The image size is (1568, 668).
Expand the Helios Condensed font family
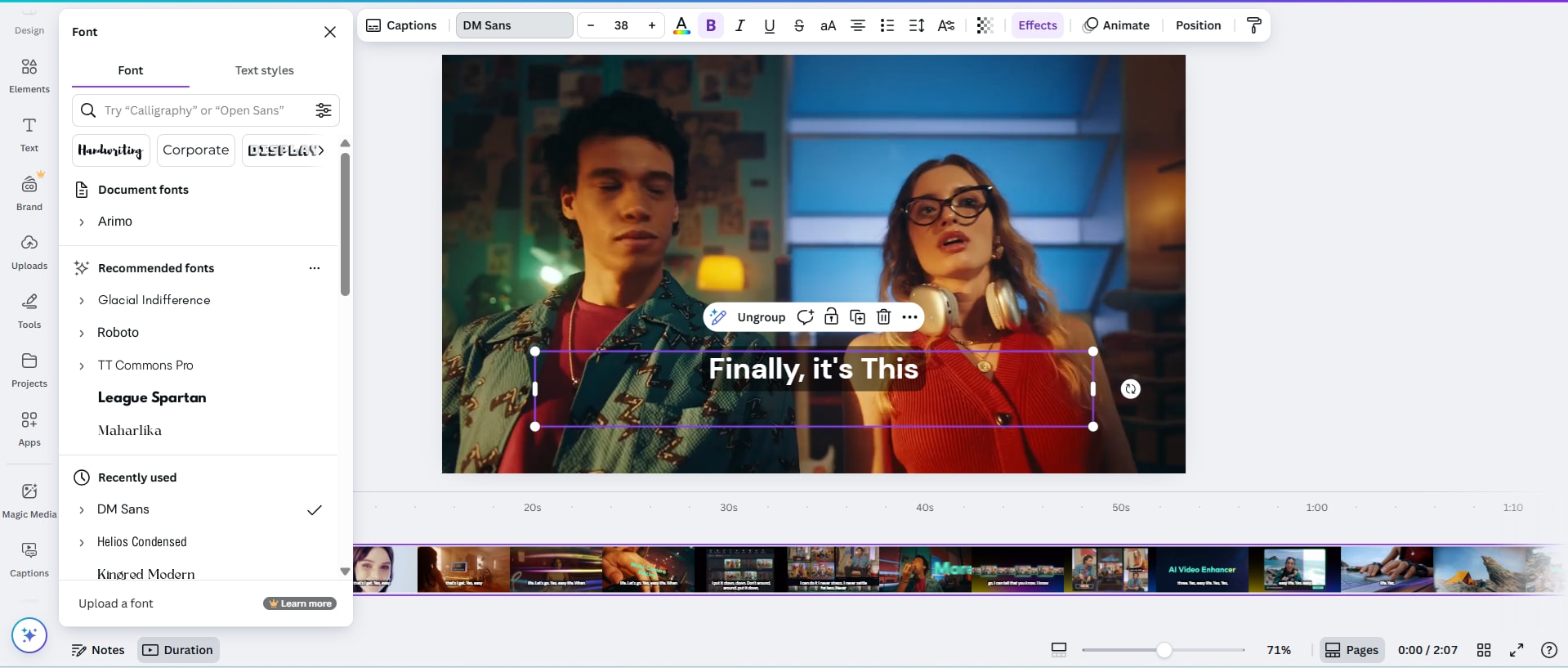pos(81,542)
